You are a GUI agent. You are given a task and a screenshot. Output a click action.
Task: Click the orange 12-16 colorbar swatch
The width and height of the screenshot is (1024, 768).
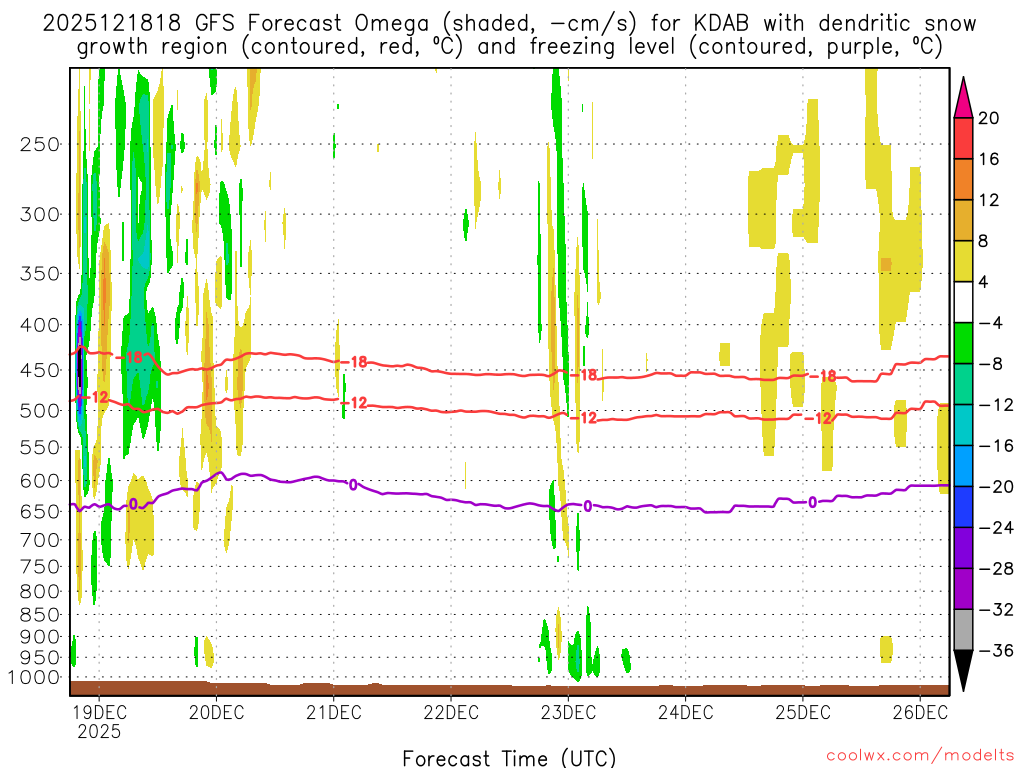pyautogui.click(x=963, y=180)
